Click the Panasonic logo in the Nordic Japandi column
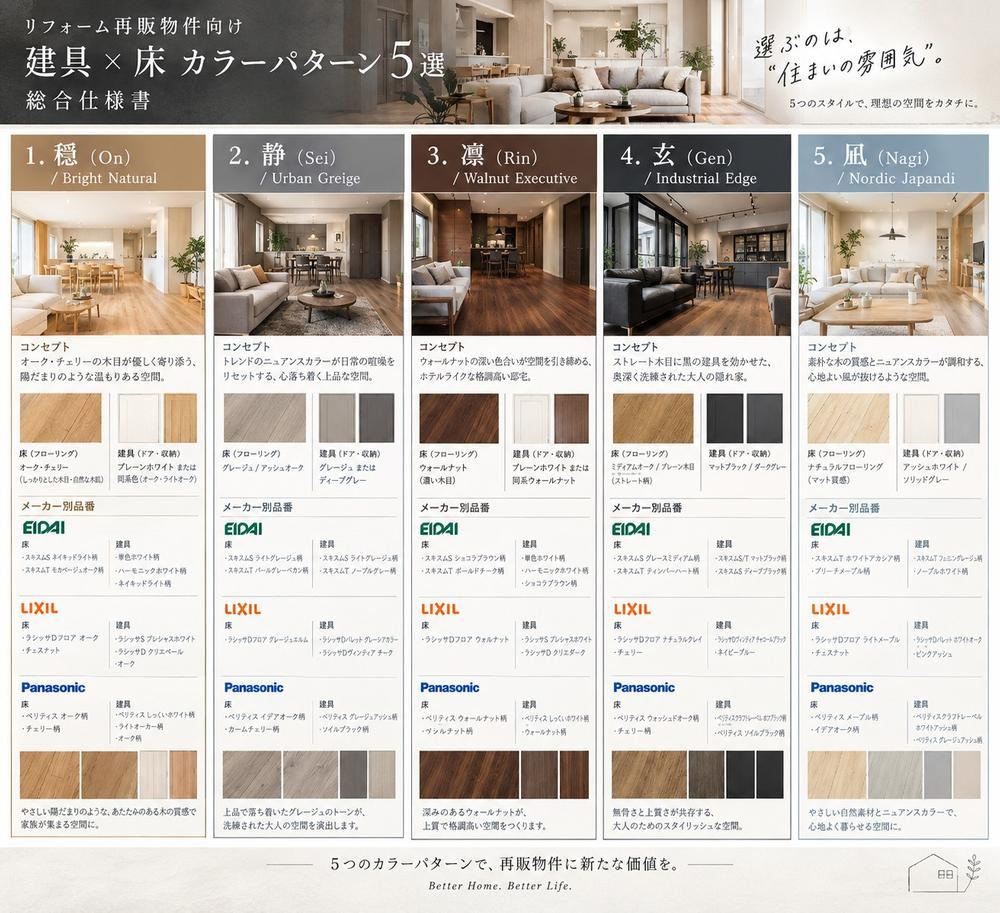 (841, 687)
